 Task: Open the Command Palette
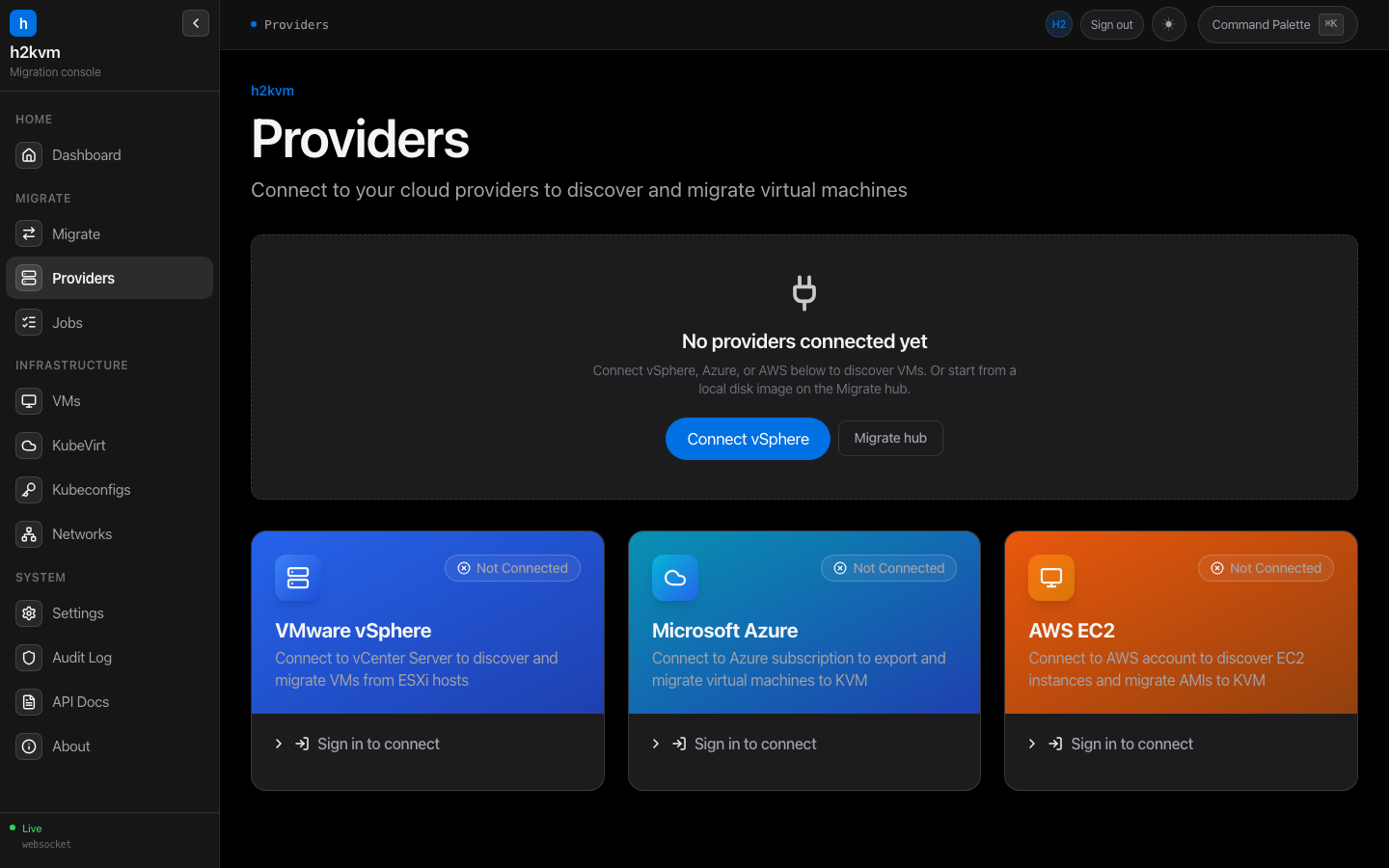1277,25
